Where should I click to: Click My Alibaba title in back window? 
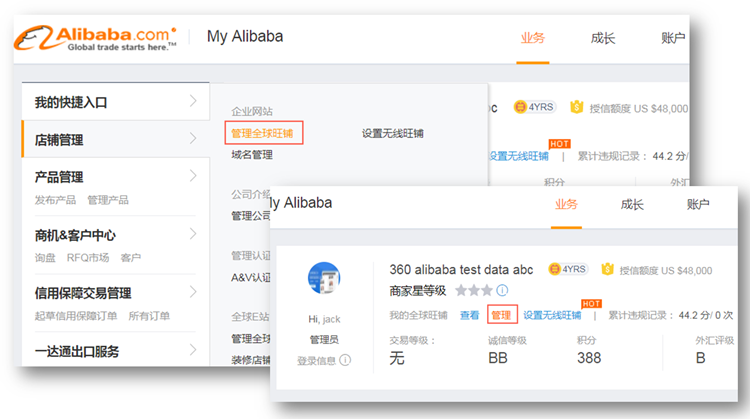245,36
